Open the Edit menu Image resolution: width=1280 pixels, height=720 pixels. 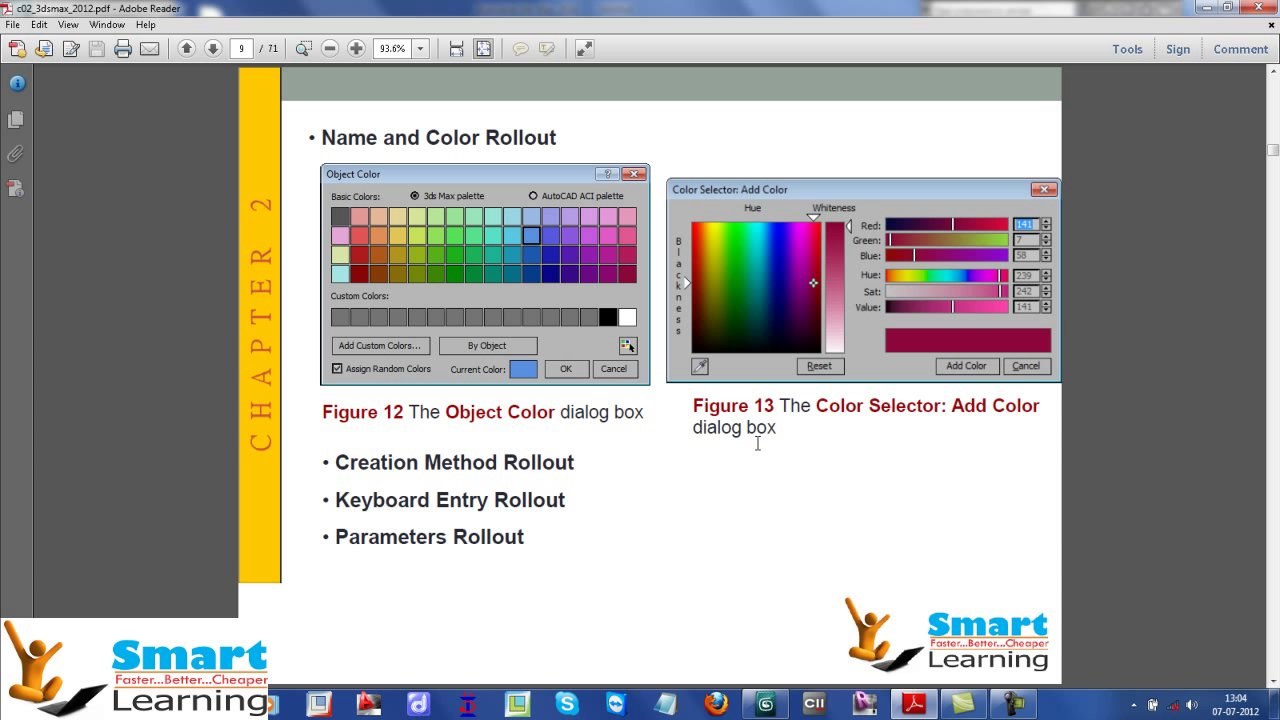(x=39, y=24)
